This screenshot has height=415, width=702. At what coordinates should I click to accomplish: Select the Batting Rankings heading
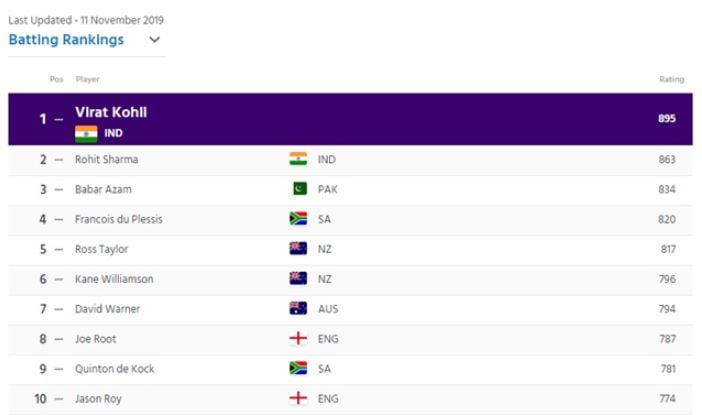pyautogui.click(x=66, y=40)
